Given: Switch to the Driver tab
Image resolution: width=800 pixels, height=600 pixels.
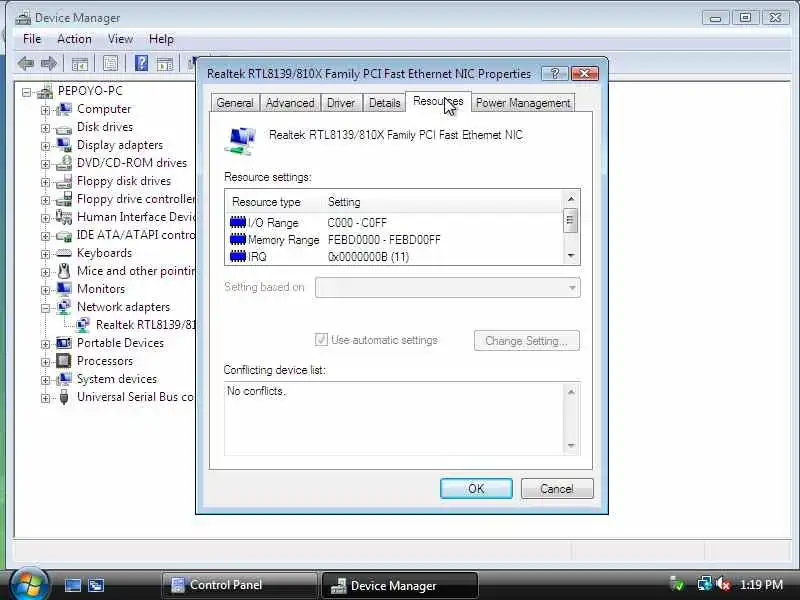Looking at the screenshot, I should 341,103.
